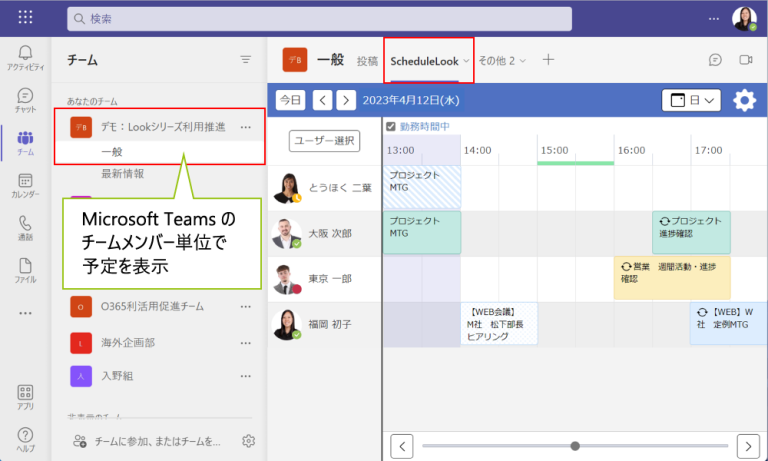Screen dimensions: 768x461
Task: Click the 今日 button
Action: pyautogui.click(x=290, y=100)
